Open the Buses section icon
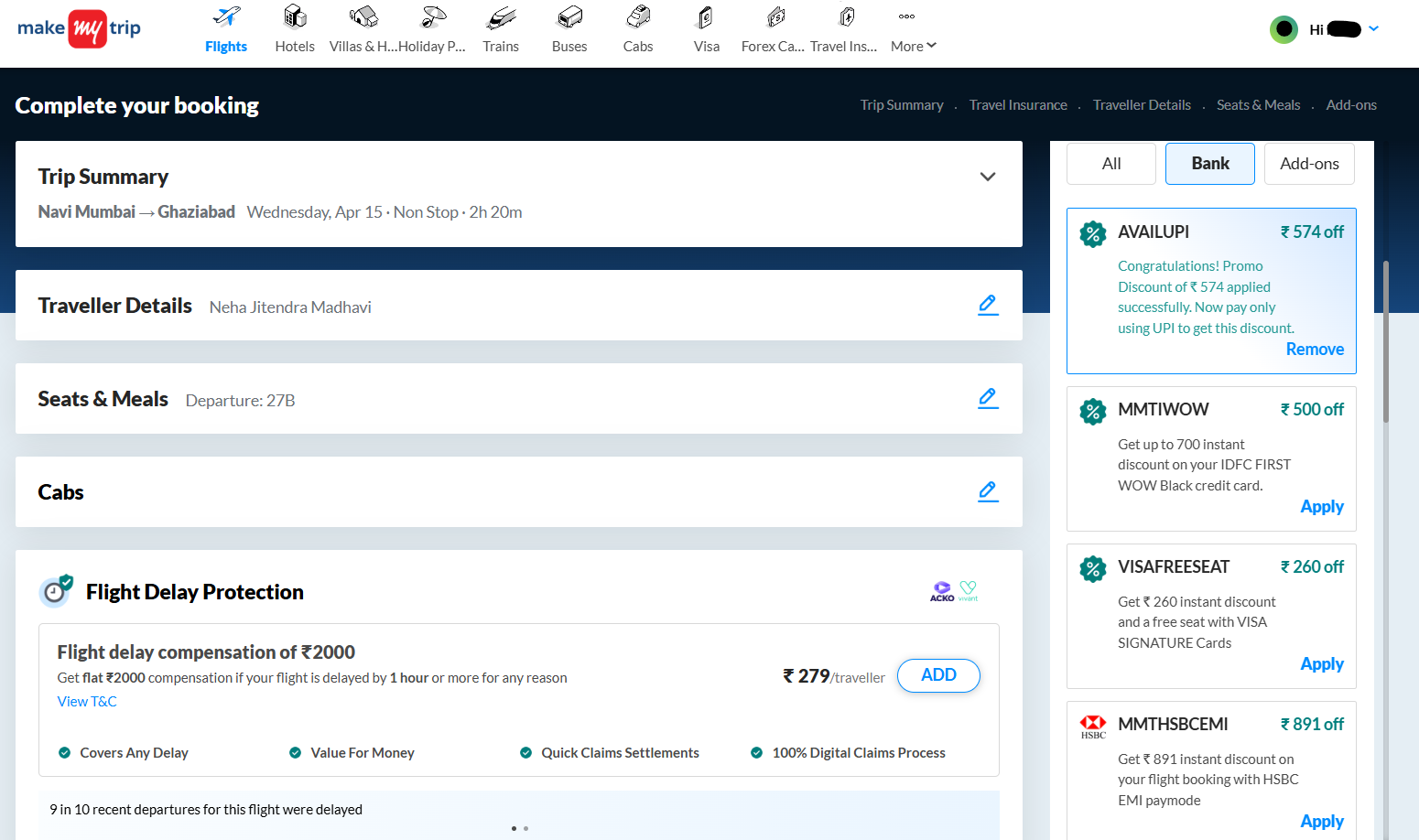Viewport: 1419px width, 840px height. tap(569, 18)
